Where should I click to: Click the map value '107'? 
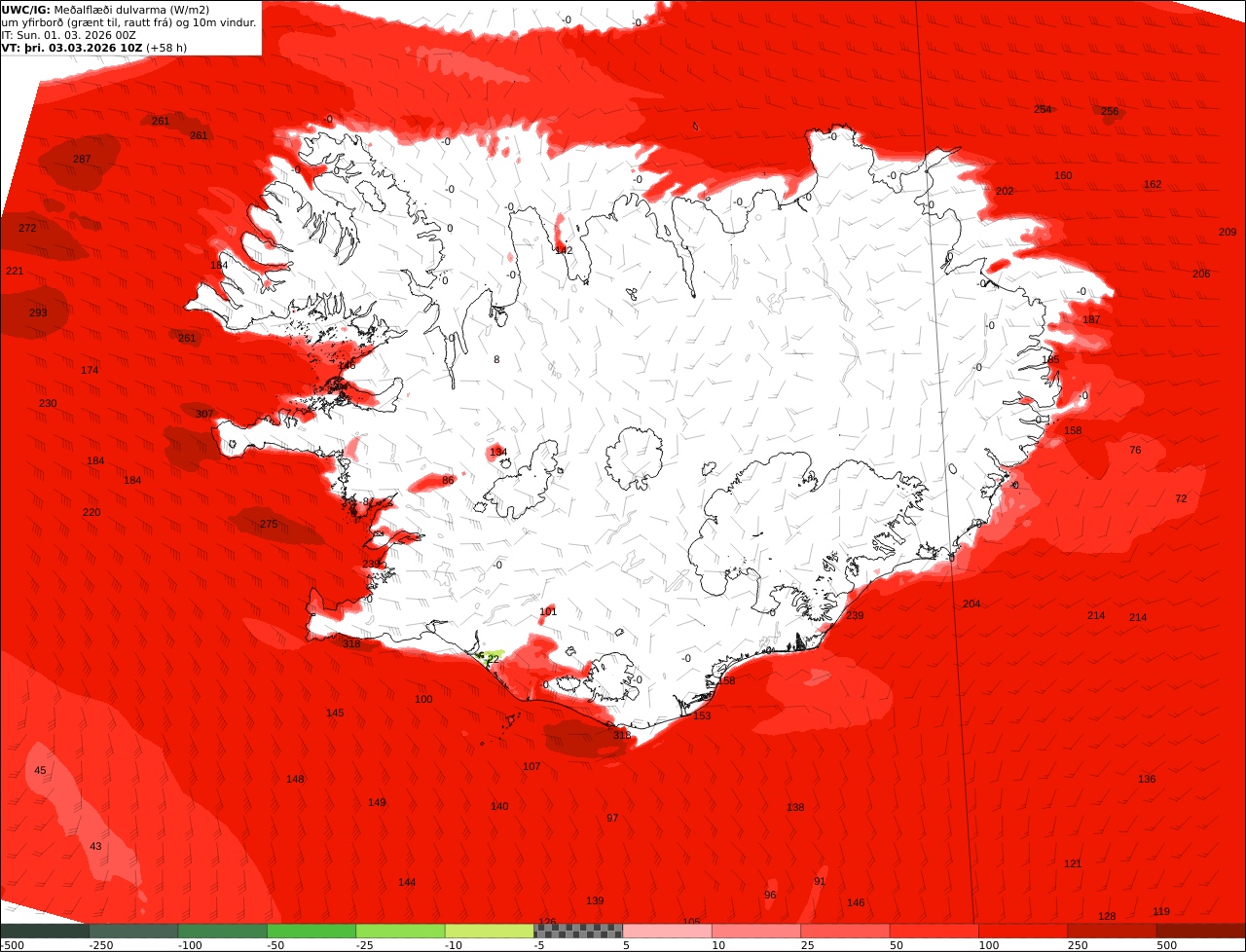tap(531, 766)
